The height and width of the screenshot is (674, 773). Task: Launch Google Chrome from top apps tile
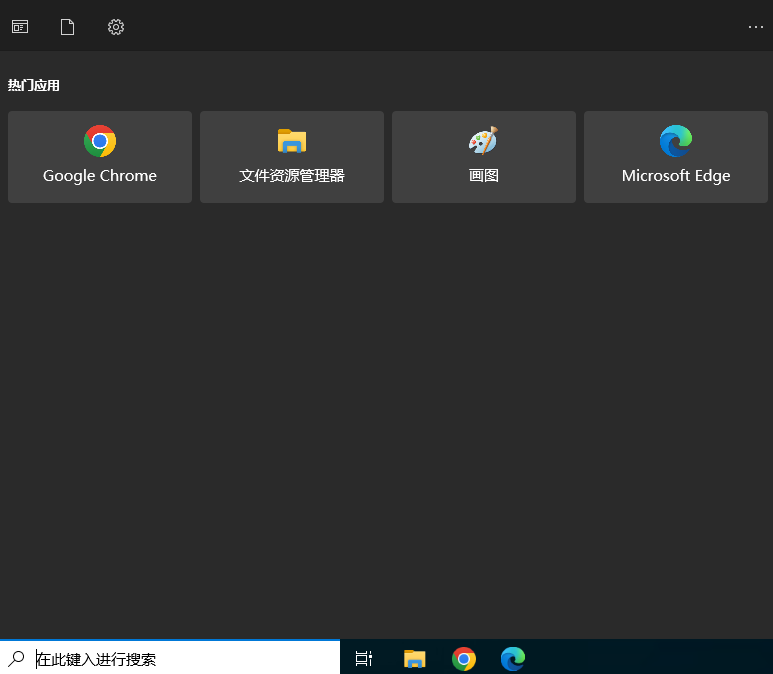(x=100, y=157)
